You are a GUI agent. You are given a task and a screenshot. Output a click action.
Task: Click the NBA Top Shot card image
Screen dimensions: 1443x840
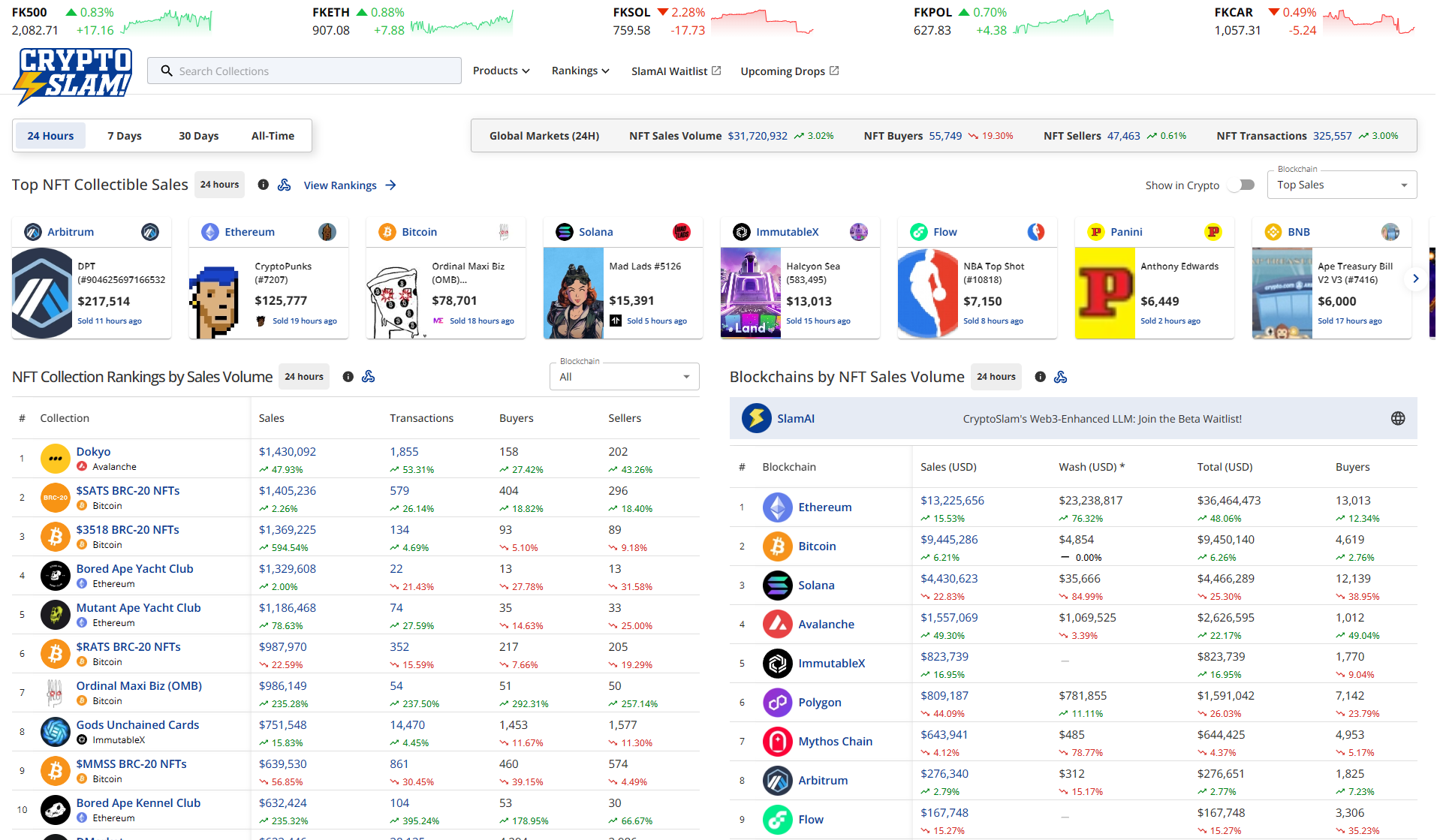point(927,294)
